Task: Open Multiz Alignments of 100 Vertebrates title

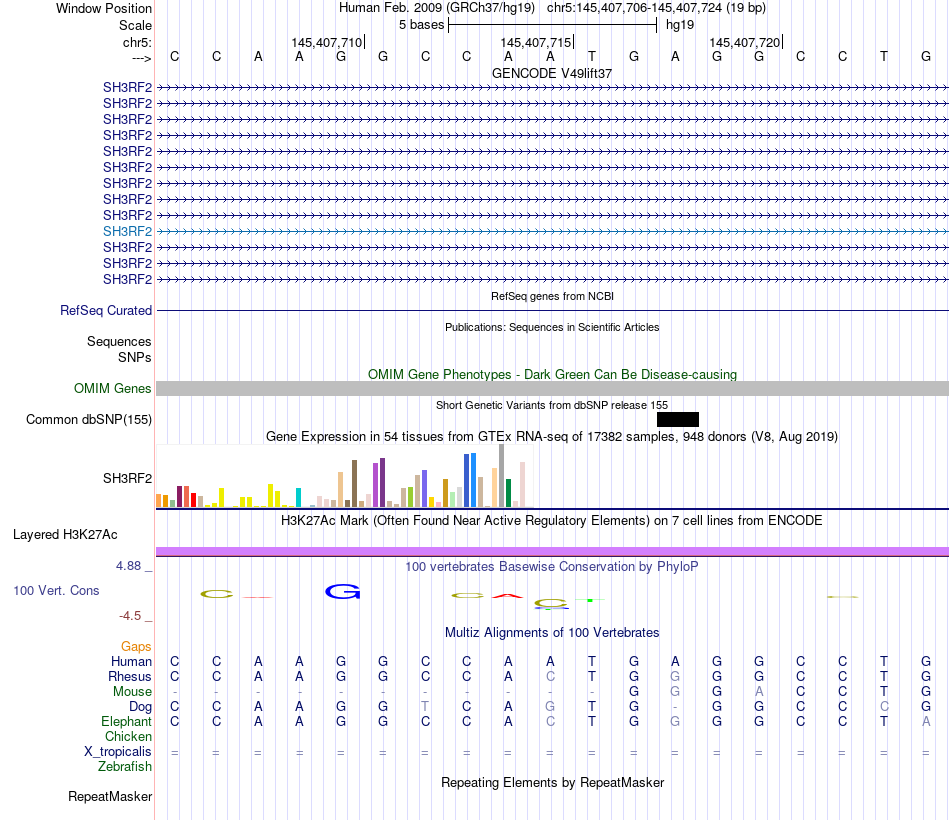Action: pyautogui.click(x=552, y=633)
